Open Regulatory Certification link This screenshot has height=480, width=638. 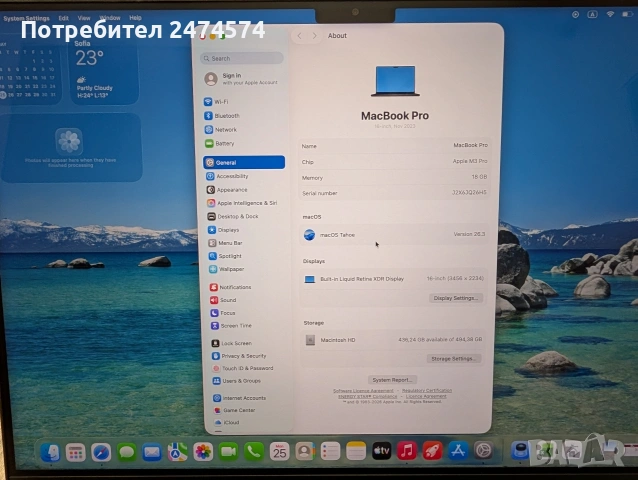point(427,391)
